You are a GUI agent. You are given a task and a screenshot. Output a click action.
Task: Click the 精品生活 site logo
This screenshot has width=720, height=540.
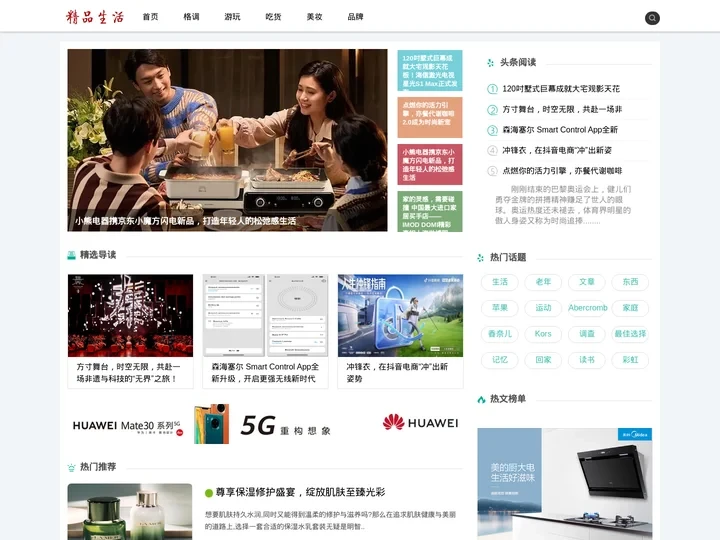[x=95, y=17]
